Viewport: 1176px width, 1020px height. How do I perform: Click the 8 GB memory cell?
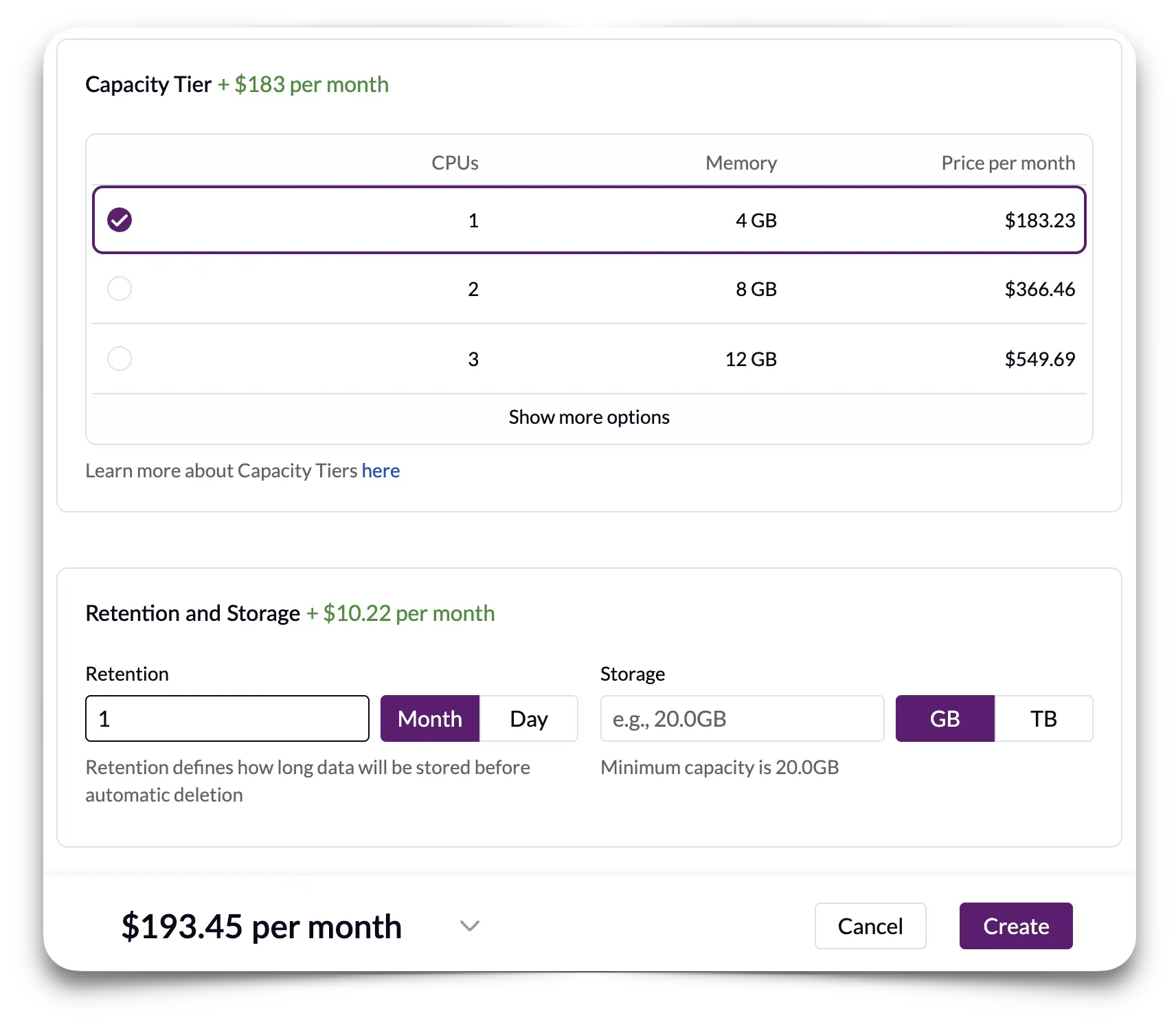tap(756, 289)
